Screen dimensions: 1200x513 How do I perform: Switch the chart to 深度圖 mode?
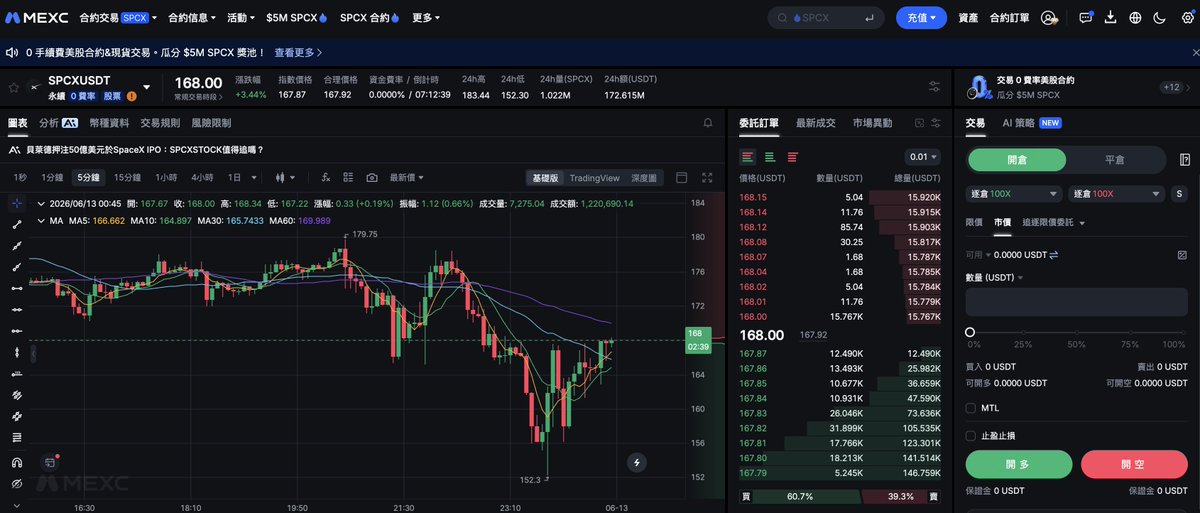click(x=644, y=178)
